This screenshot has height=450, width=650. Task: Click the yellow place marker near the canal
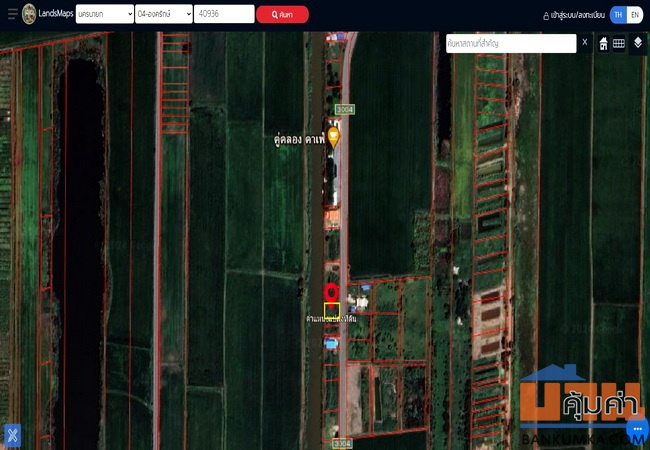(x=334, y=137)
